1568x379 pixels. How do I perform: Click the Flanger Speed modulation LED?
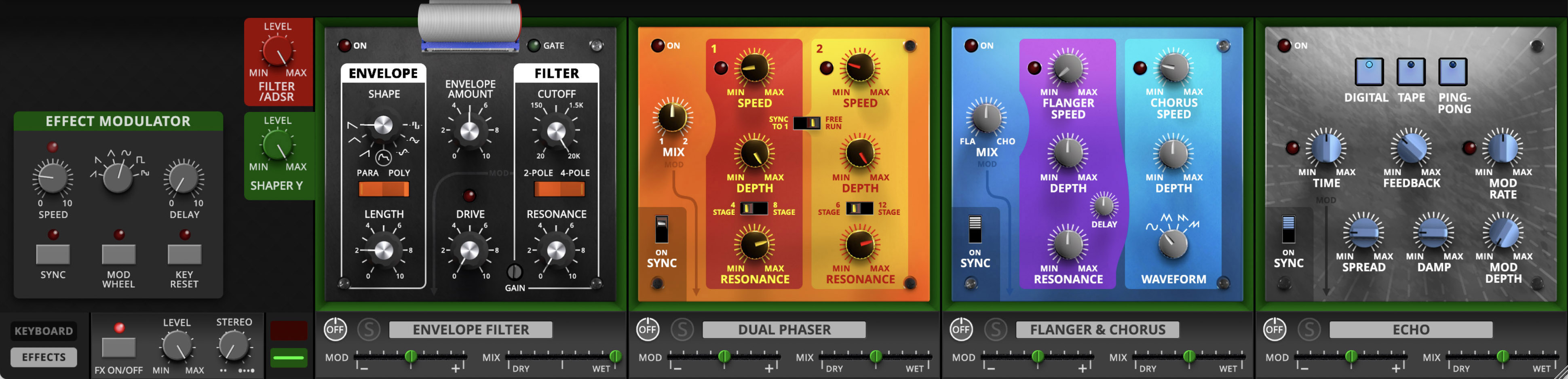1034,67
